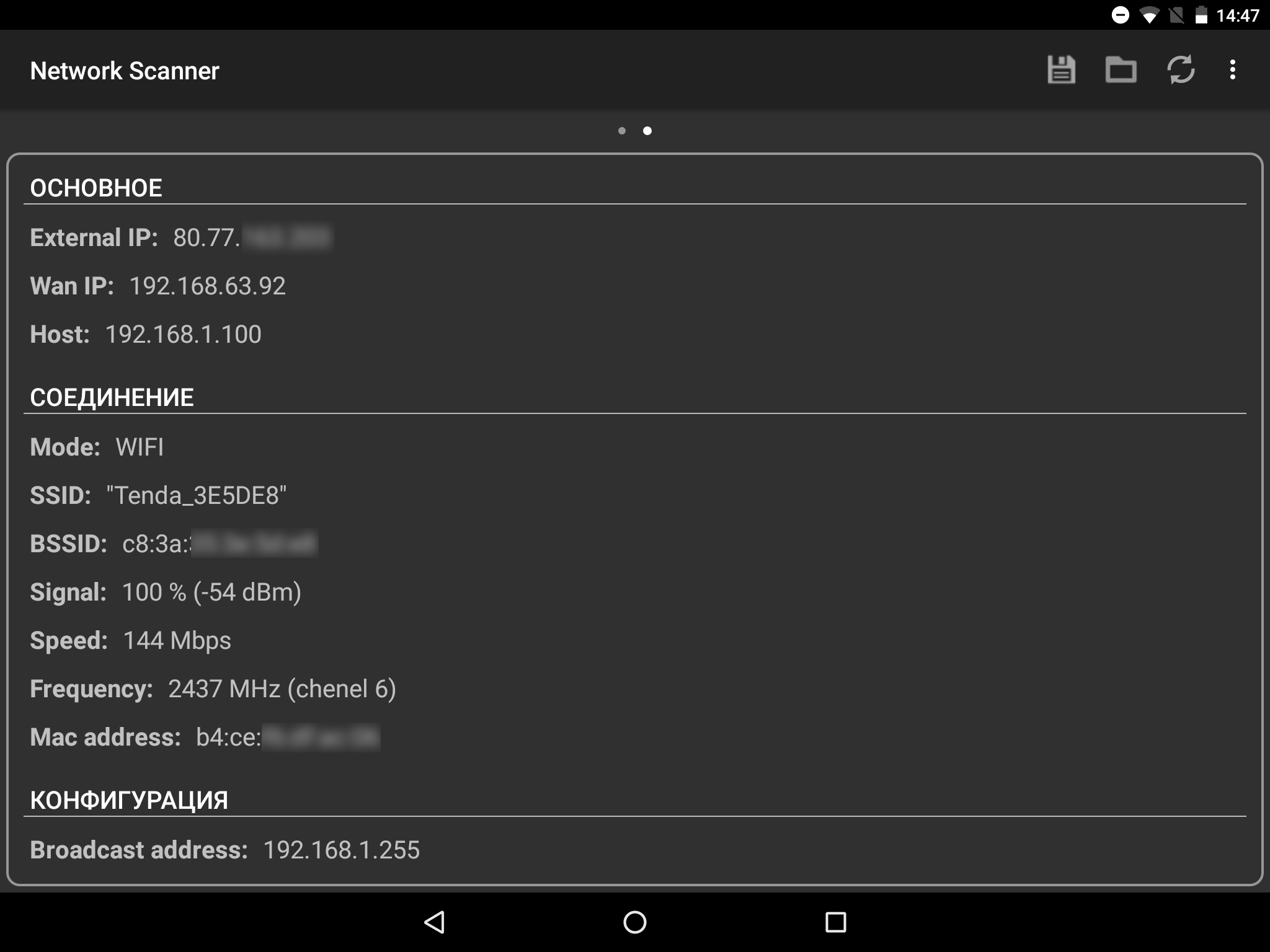Tap the Speed value 144 Mbps
Image resolution: width=1270 pixels, height=952 pixels.
[x=177, y=640]
